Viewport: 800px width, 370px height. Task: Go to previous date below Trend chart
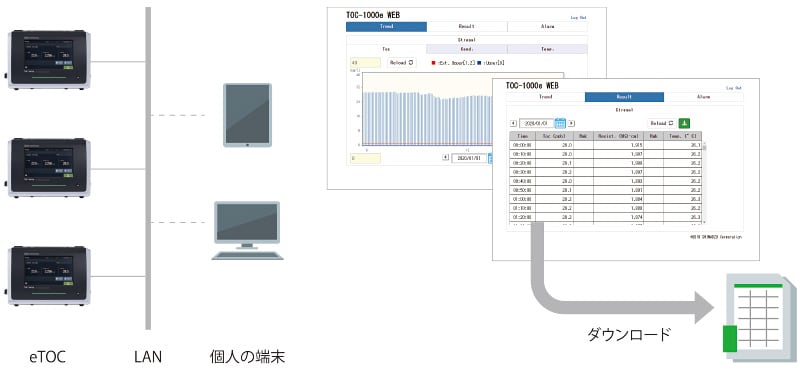pos(445,158)
